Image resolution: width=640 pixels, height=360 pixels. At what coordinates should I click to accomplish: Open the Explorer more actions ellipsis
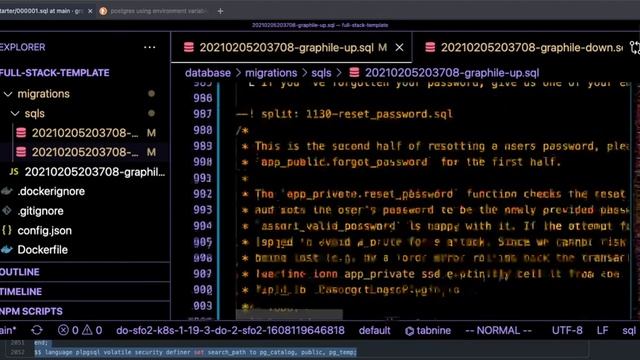tap(149, 47)
